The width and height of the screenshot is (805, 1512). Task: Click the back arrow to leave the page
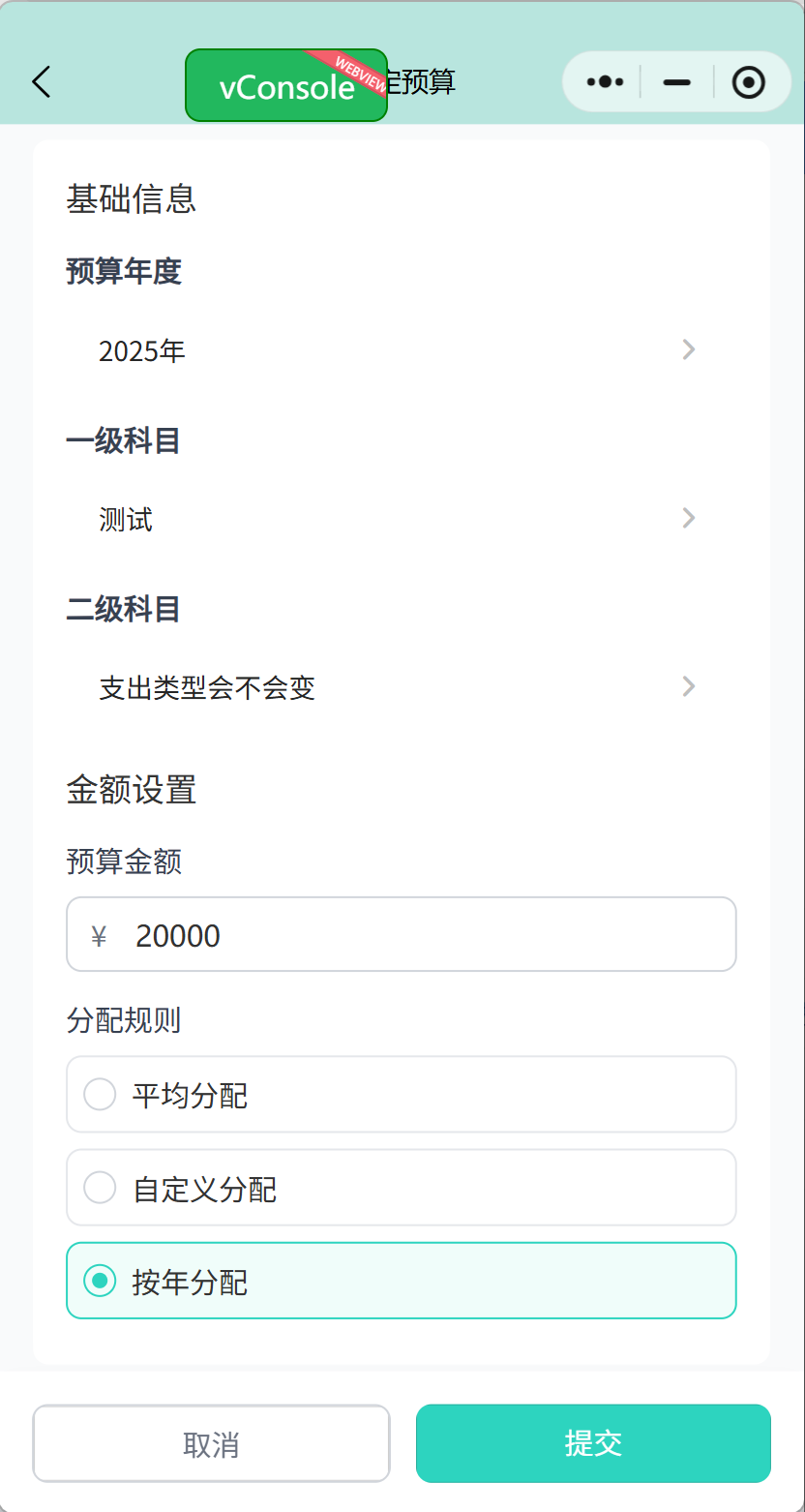(41, 82)
